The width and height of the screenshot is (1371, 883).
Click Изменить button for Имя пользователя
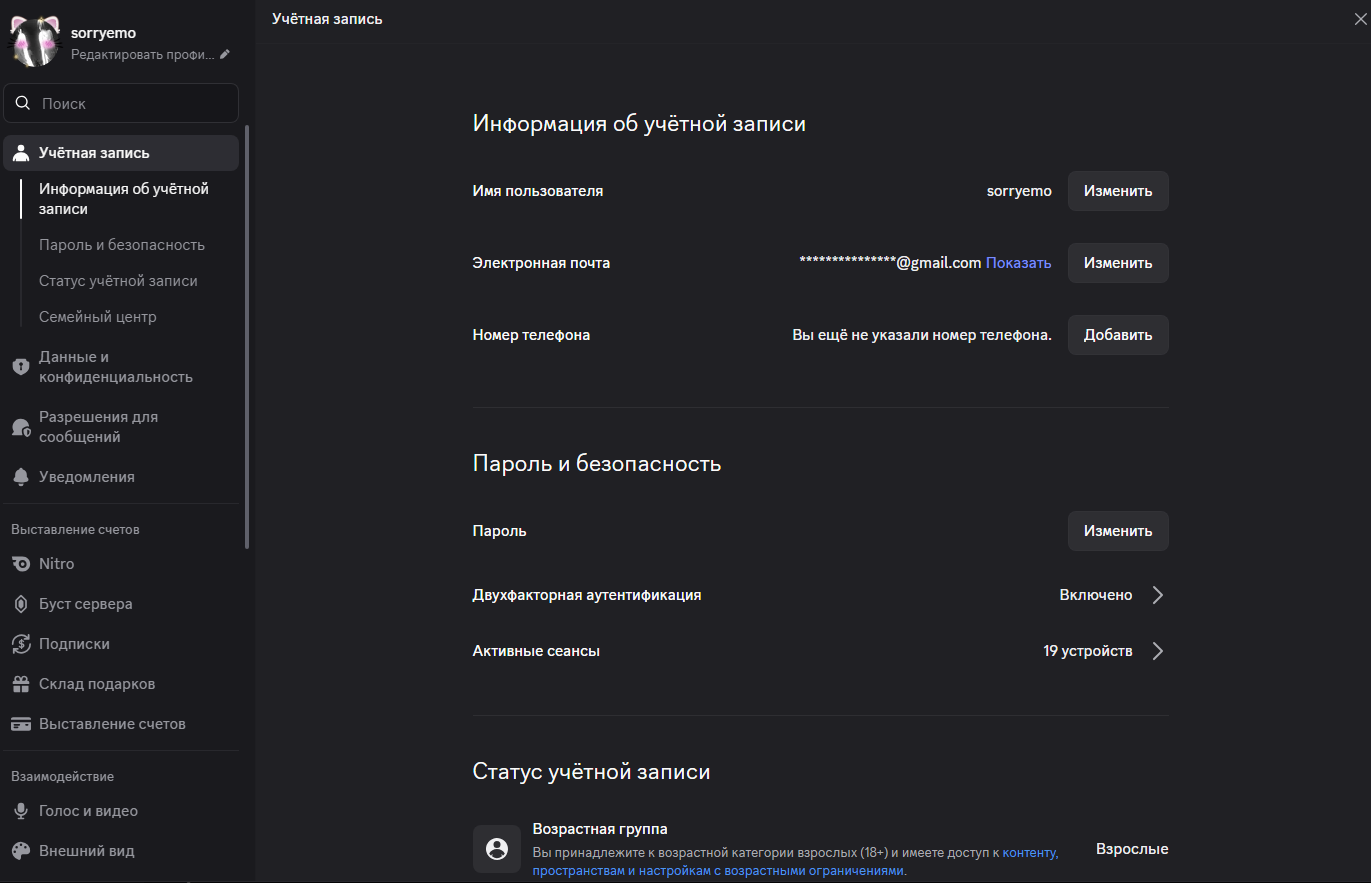point(1118,191)
